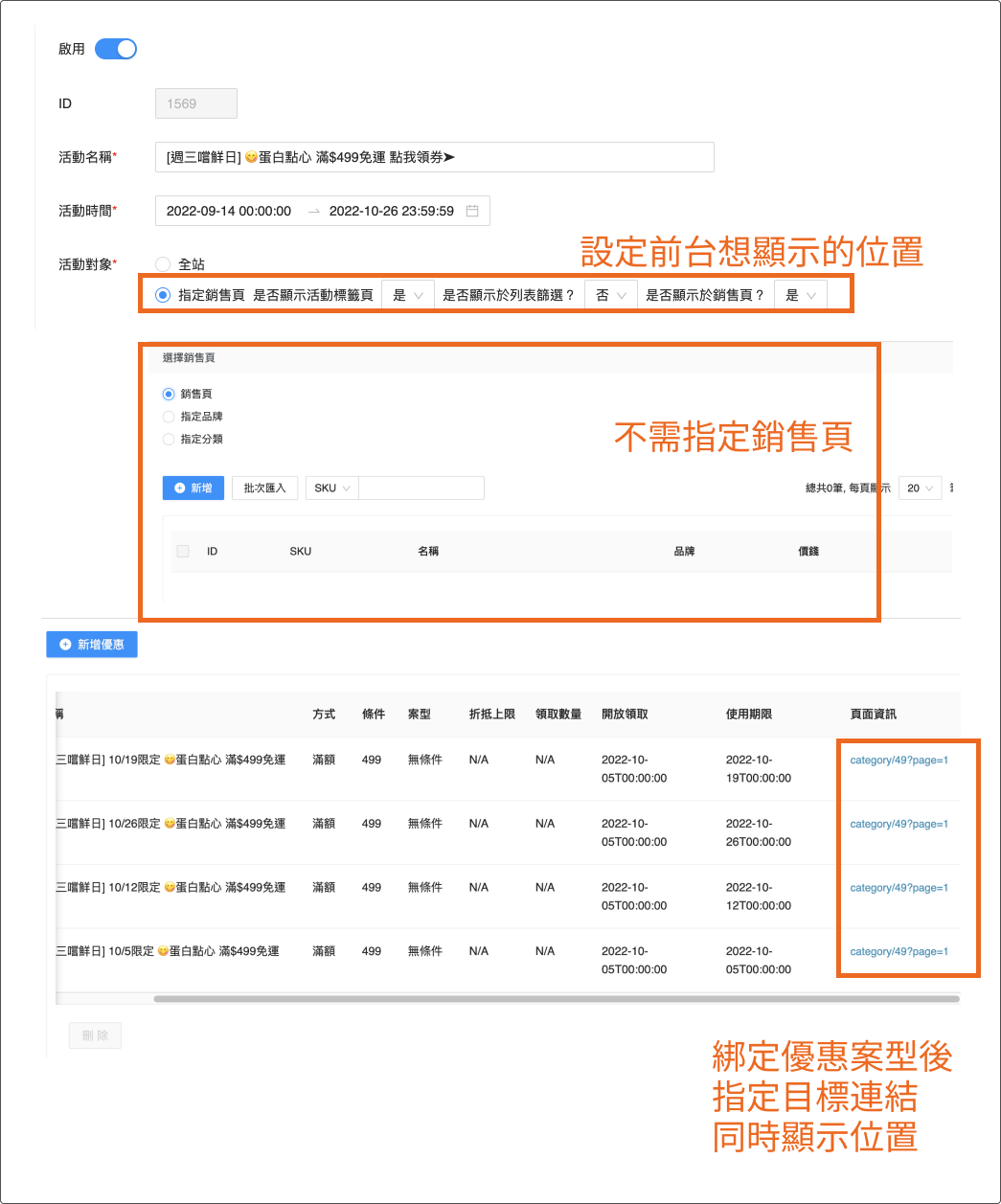Toggle the 啟用 switch off
Screen dimensions: 1001x1204
click(x=116, y=49)
